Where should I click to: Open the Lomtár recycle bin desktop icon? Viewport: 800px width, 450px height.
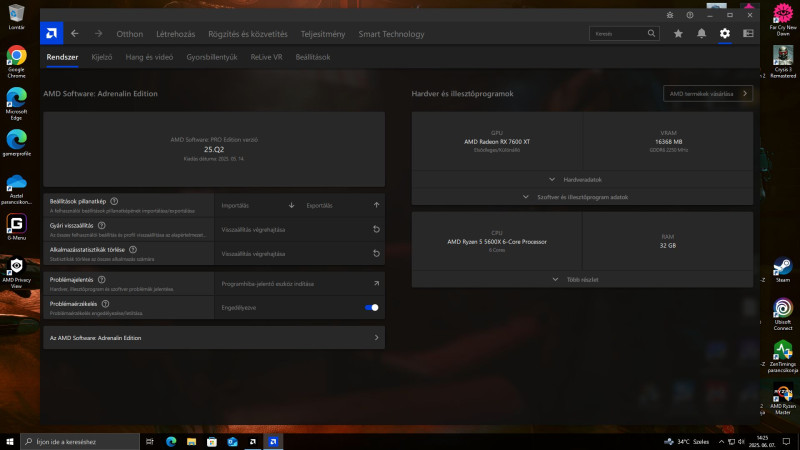pyautogui.click(x=16, y=17)
